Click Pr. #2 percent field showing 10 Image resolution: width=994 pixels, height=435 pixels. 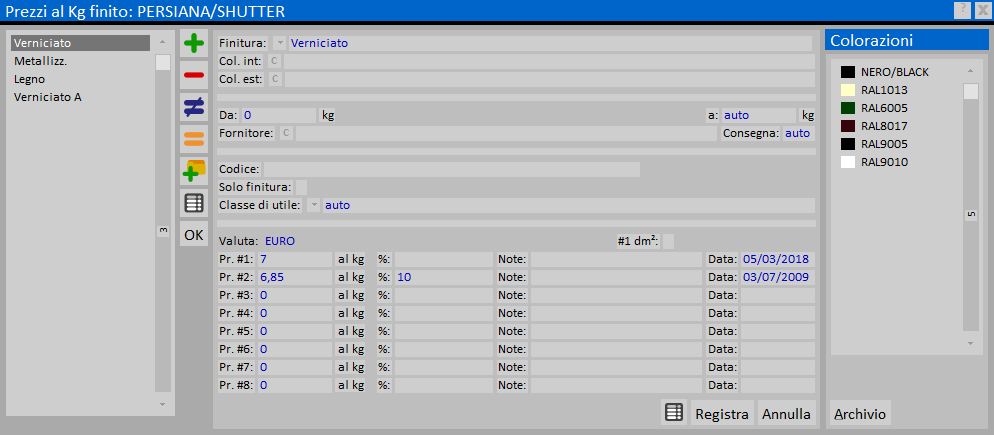pyautogui.click(x=444, y=277)
